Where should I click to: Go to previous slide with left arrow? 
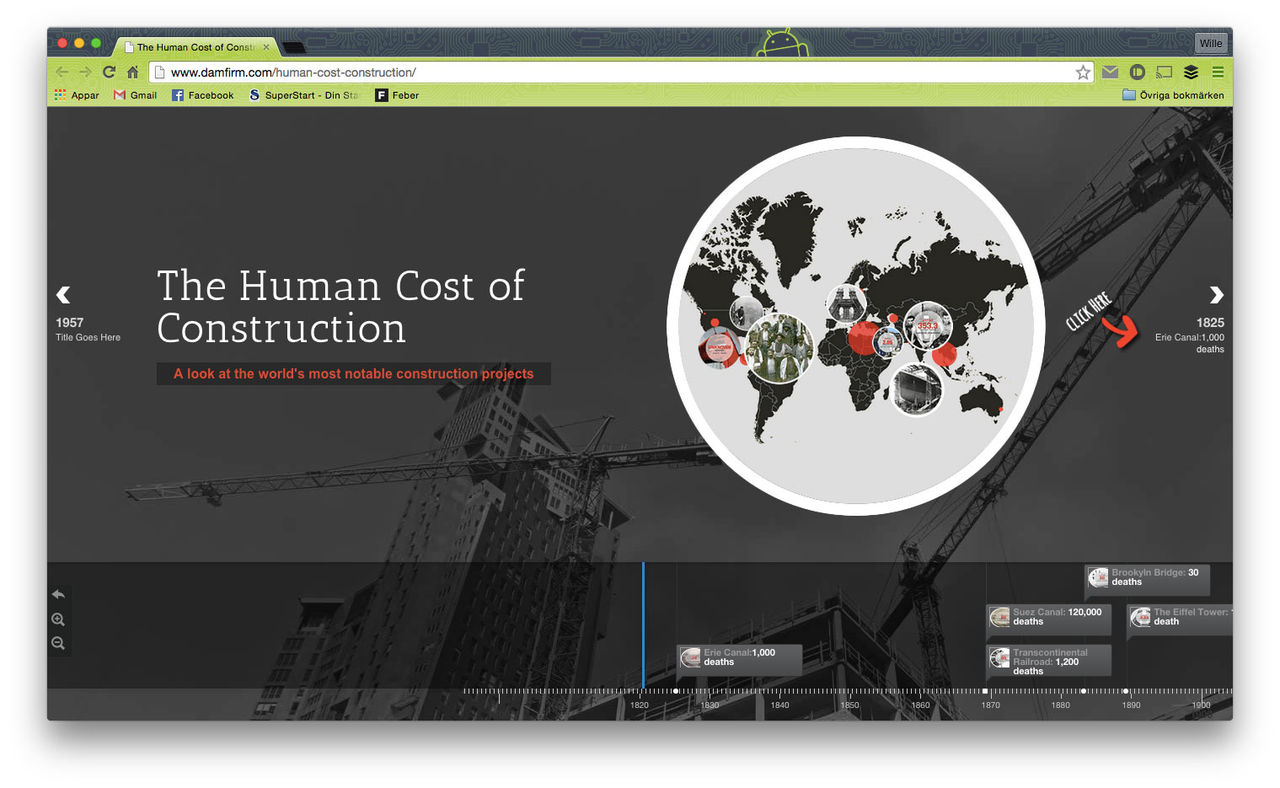[x=63, y=295]
